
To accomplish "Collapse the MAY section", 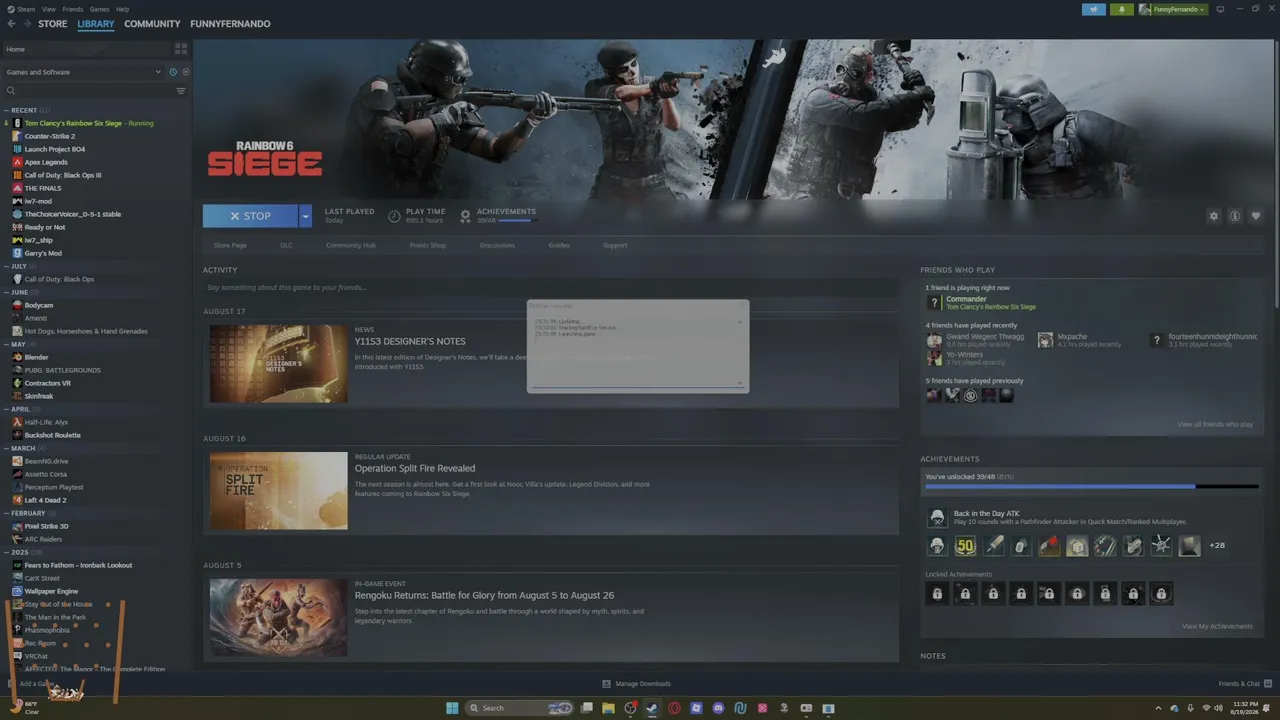I will [7, 344].
